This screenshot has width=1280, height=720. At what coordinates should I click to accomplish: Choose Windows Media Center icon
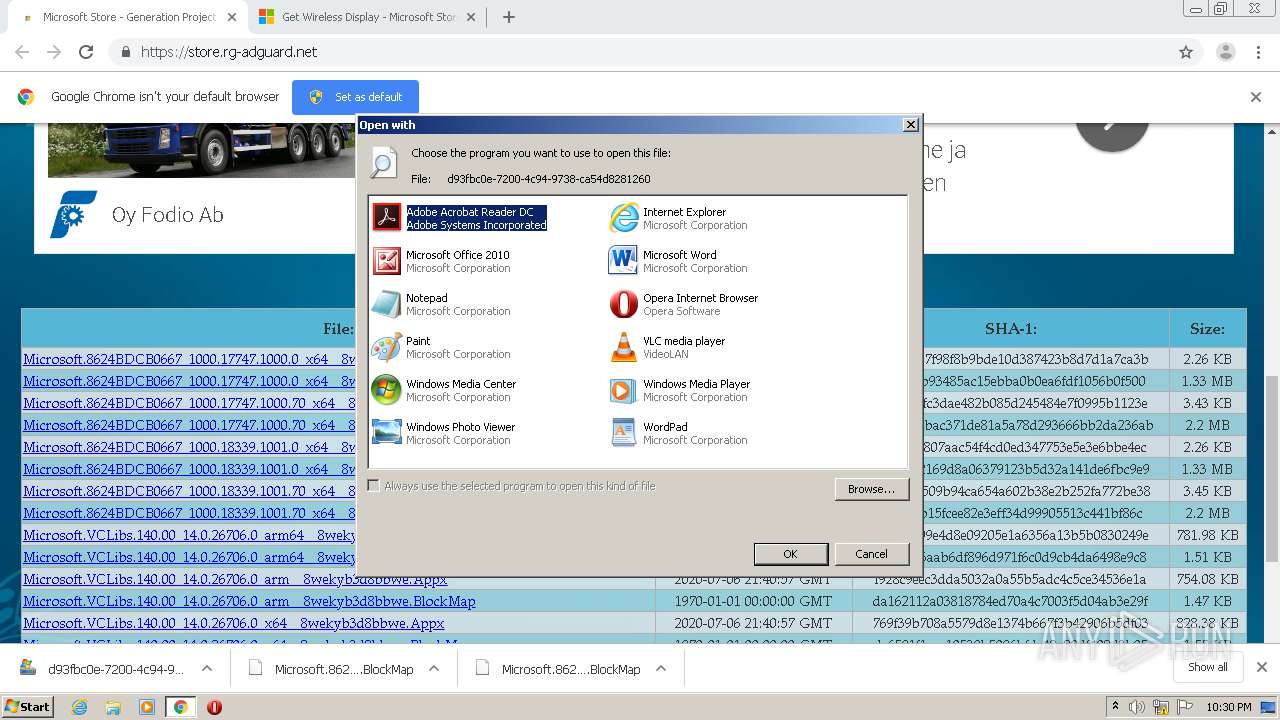click(387, 390)
